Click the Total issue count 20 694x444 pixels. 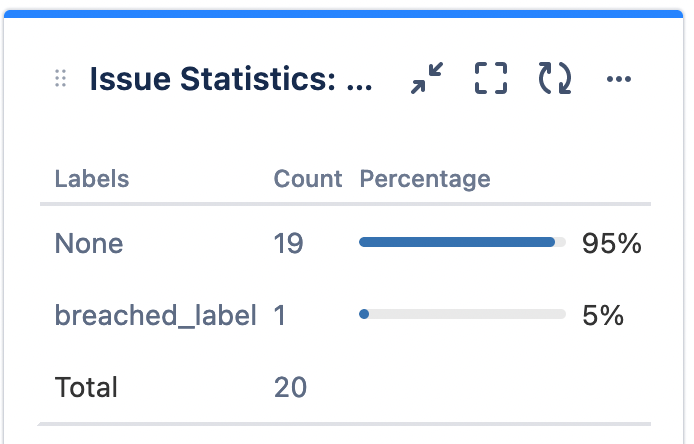pos(290,387)
